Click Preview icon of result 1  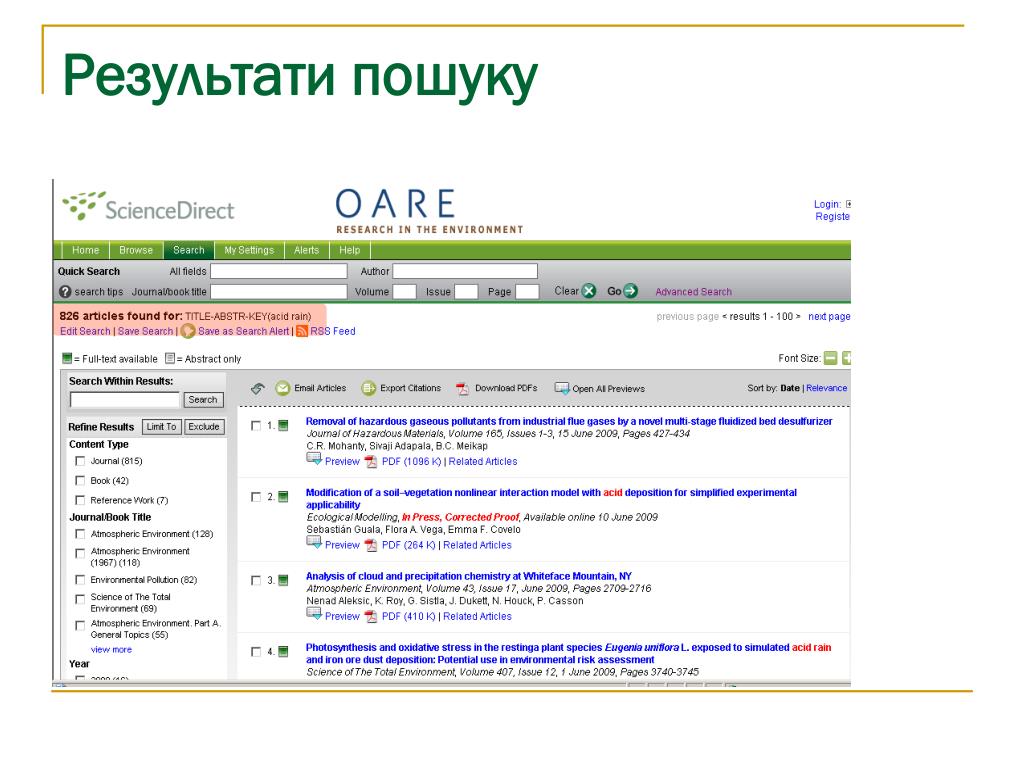pyautogui.click(x=314, y=459)
